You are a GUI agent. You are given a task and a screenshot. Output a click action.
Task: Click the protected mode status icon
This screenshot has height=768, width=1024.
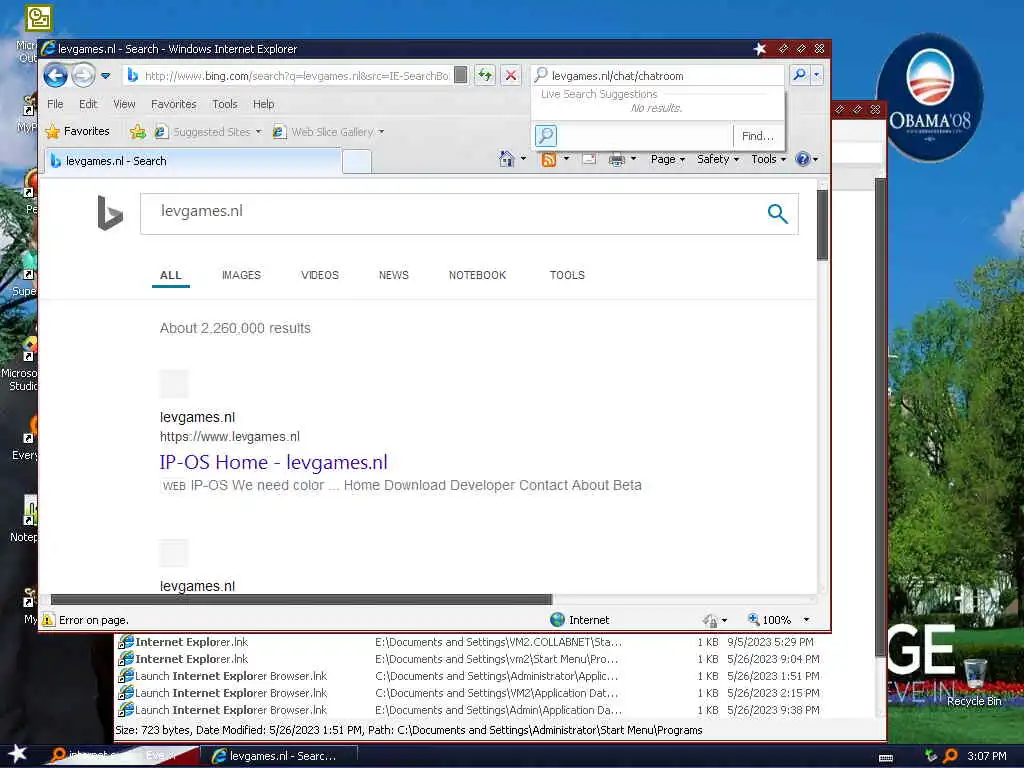pyautogui.click(x=710, y=620)
